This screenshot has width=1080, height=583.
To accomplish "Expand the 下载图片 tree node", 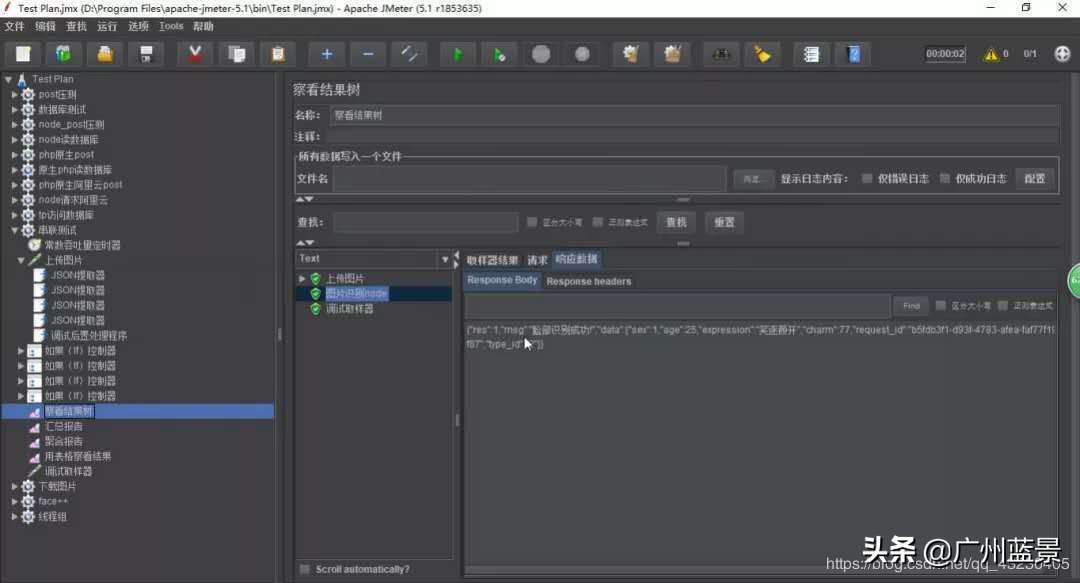I will coord(15,487).
